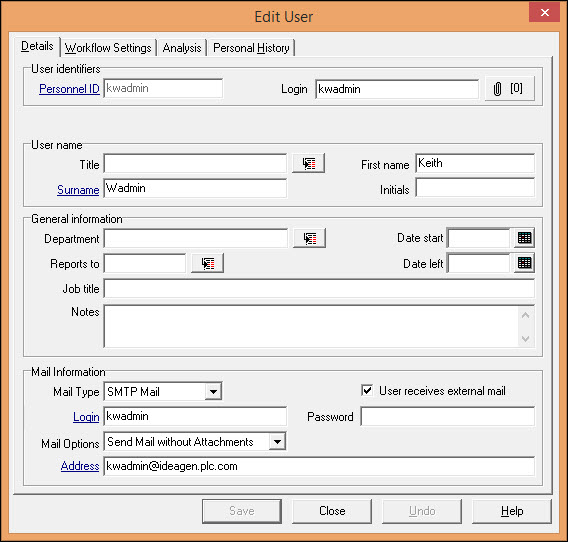The height and width of the screenshot is (542, 568).
Task: Expand the Mail Type dropdown
Action: pos(213,391)
